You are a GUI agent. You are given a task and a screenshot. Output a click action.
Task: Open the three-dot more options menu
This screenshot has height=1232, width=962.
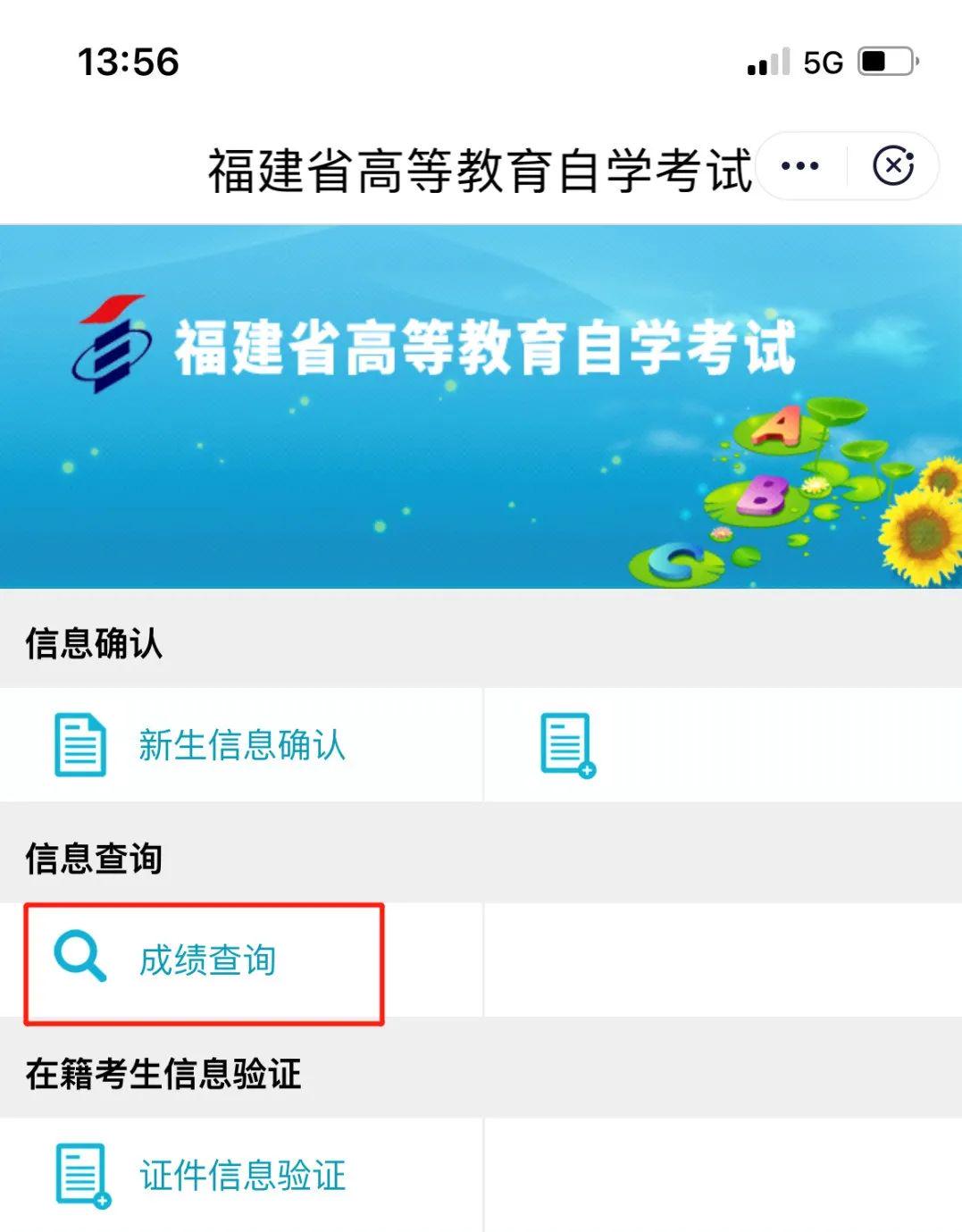pyautogui.click(x=799, y=166)
